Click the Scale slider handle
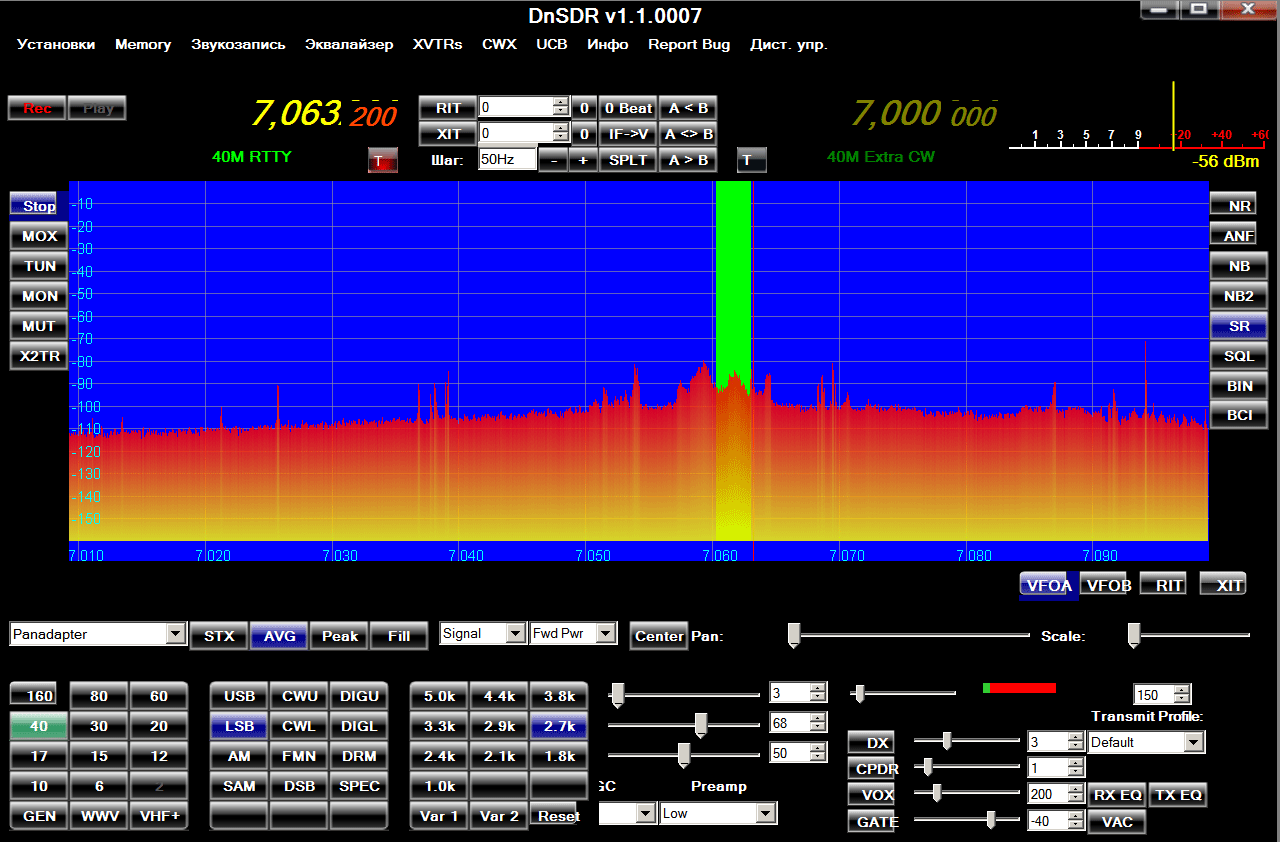The image size is (1280, 842). click(1133, 634)
